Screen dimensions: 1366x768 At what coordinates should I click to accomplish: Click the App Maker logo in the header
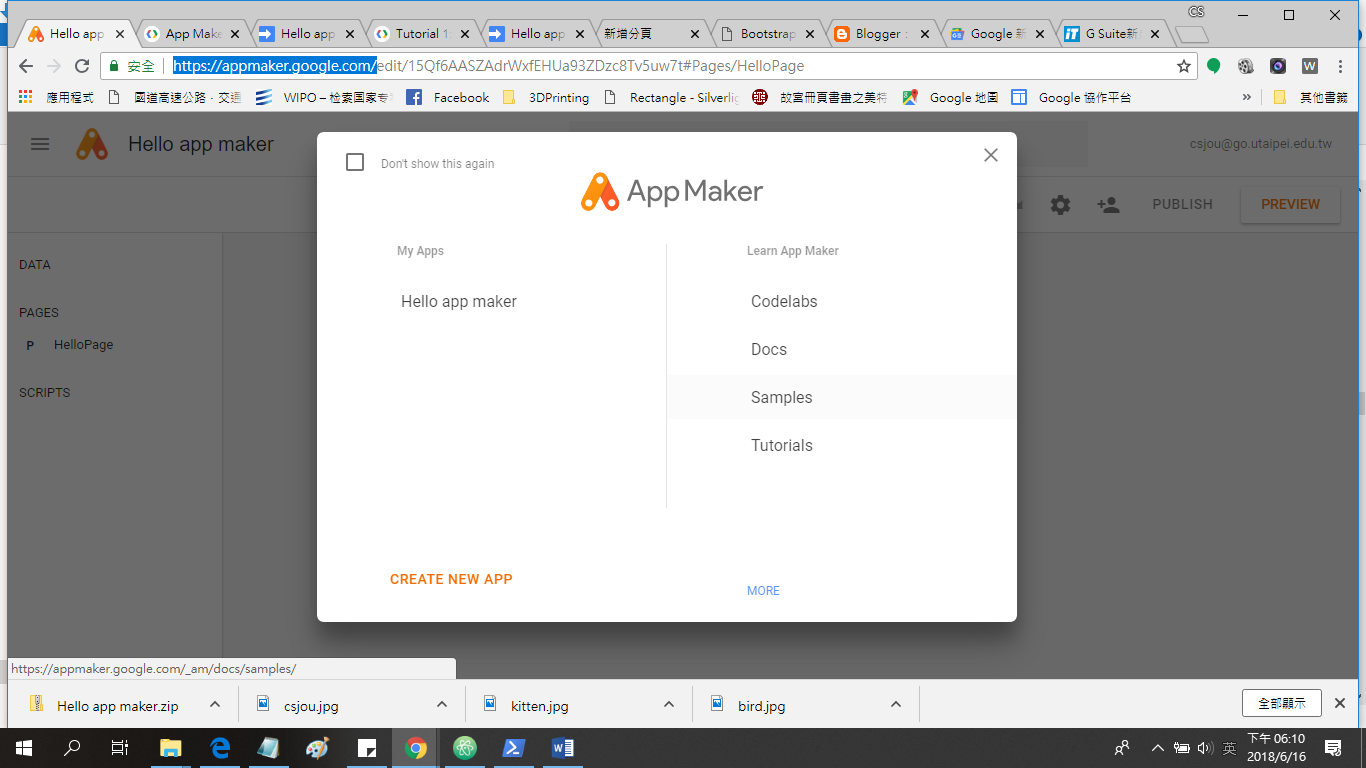93,144
